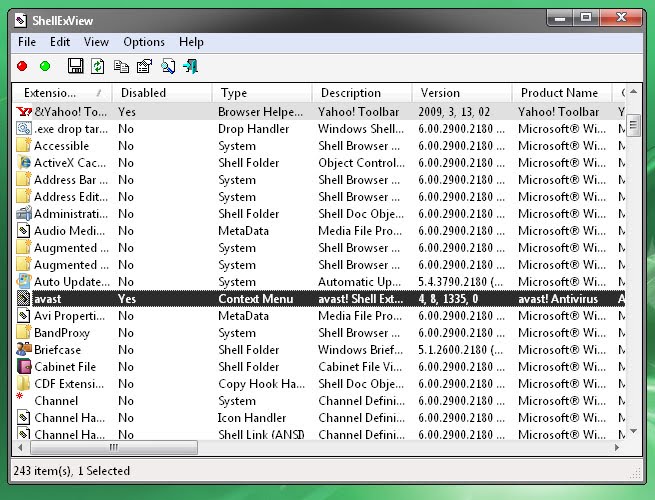Sort by the Disabled column header

click(x=162, y=93)
